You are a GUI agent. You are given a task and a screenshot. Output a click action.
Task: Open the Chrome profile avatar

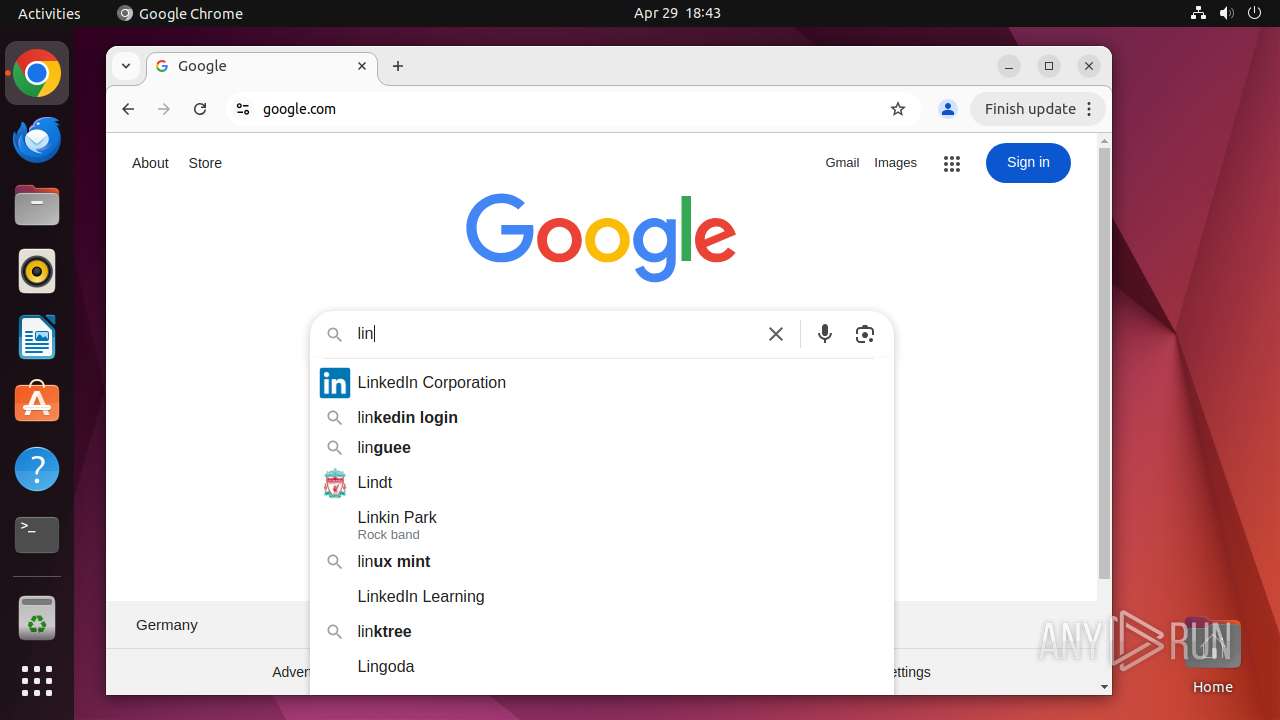pos(948,109)
